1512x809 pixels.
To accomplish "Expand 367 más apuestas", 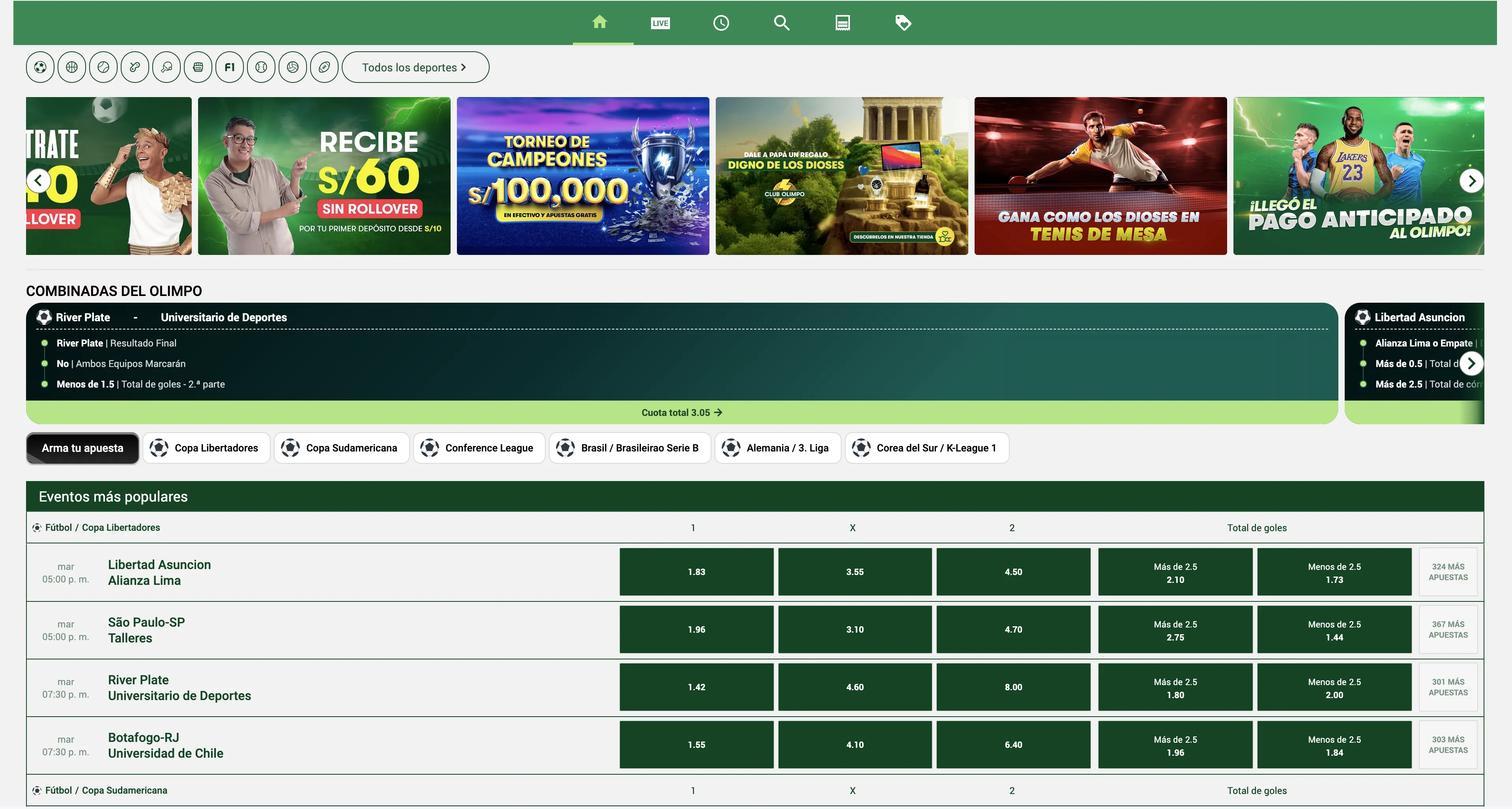I will click(x=1448, y=629).
